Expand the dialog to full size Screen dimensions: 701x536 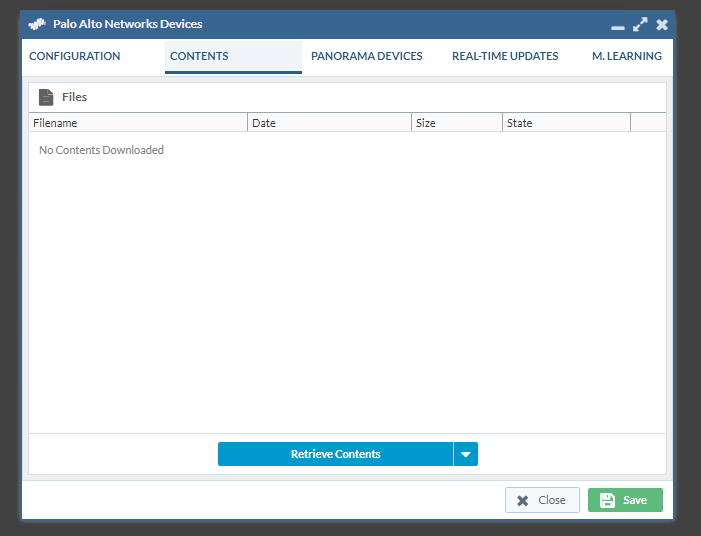tap(640, 24)
